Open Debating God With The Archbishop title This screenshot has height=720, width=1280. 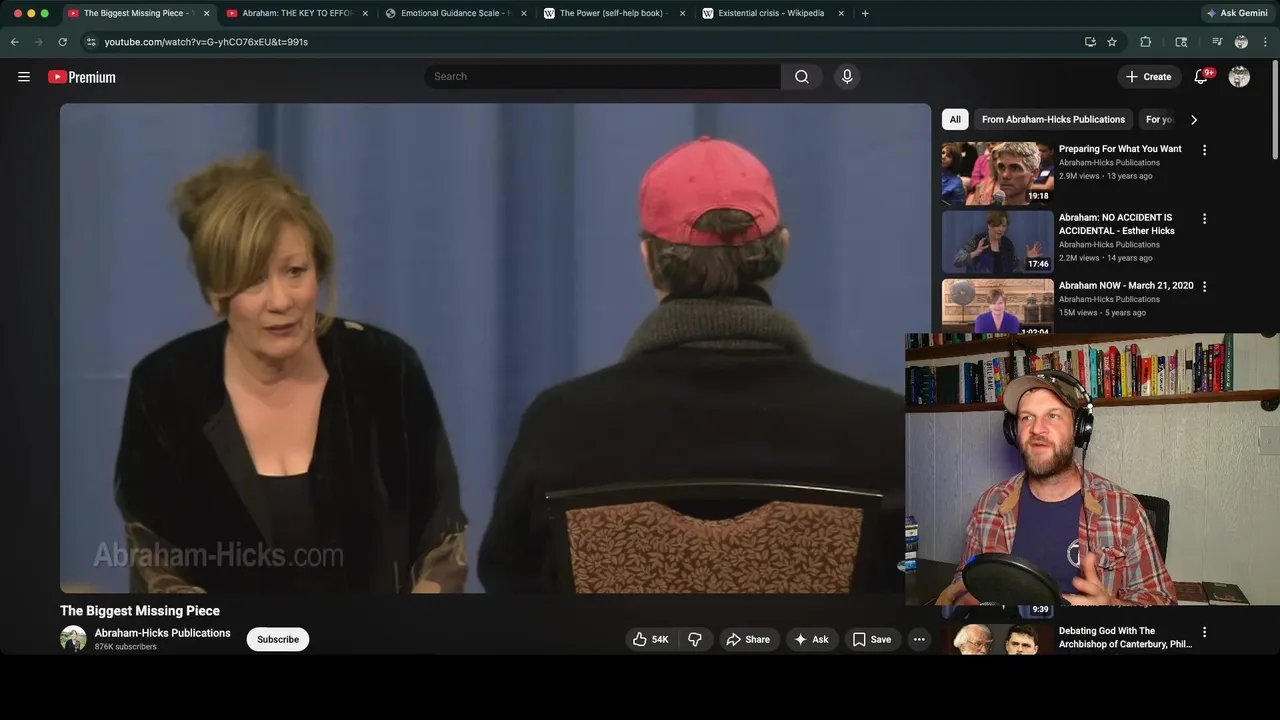(x=1125, y=638)
